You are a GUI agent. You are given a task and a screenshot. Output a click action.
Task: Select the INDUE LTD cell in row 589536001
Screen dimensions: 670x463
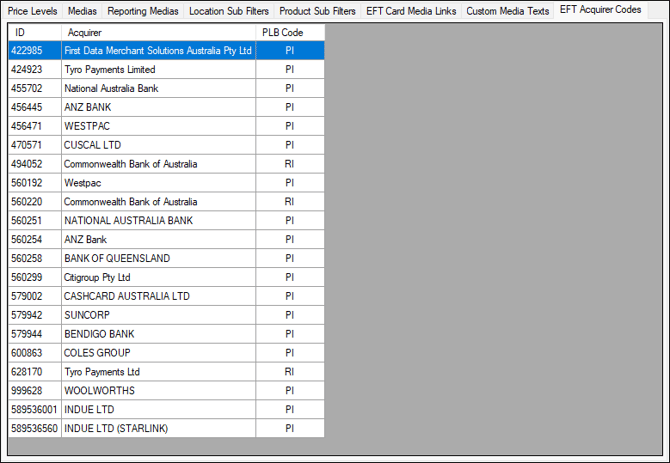159,409
